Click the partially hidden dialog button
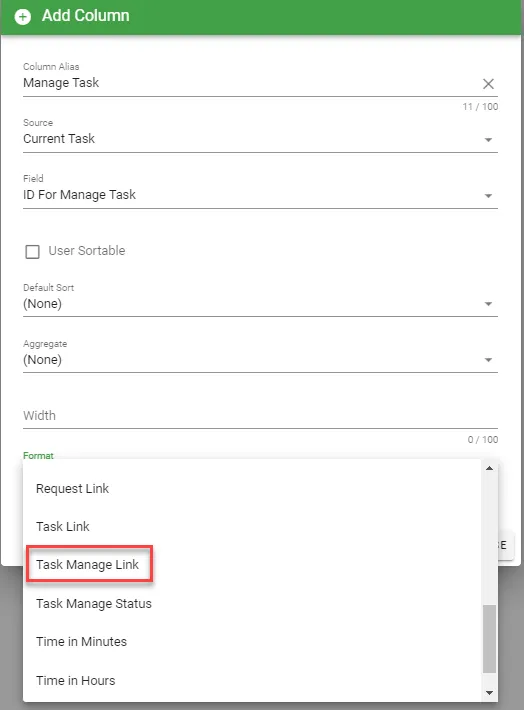The width and height of the screenshot is (524, 710). [505, 545]
